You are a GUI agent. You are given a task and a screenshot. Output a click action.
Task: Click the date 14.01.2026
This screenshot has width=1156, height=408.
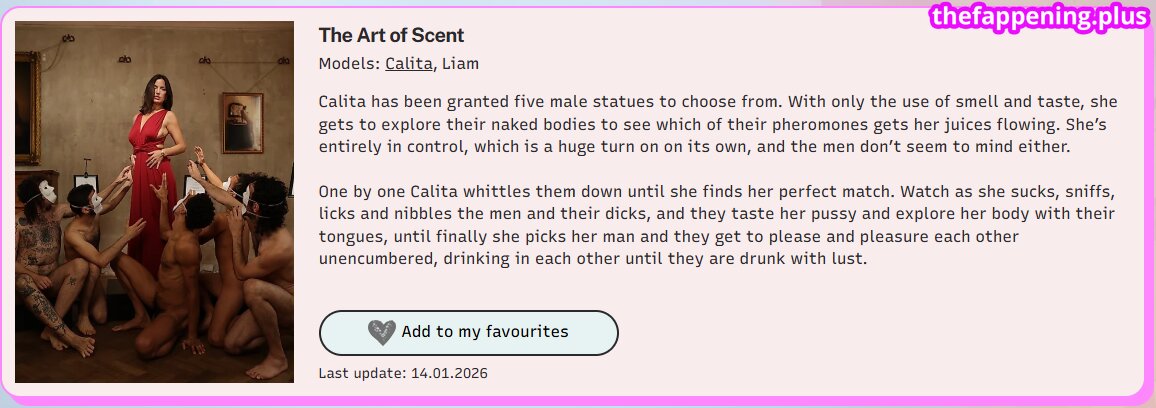pos(449,373)
